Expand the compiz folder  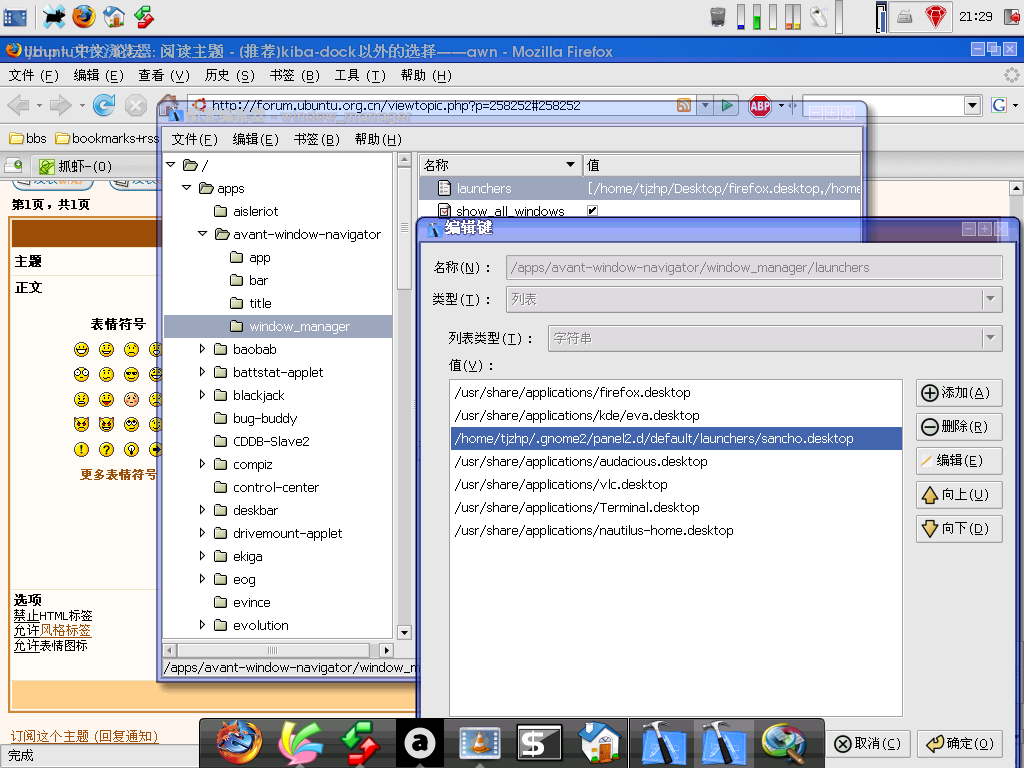pos(202,464)
